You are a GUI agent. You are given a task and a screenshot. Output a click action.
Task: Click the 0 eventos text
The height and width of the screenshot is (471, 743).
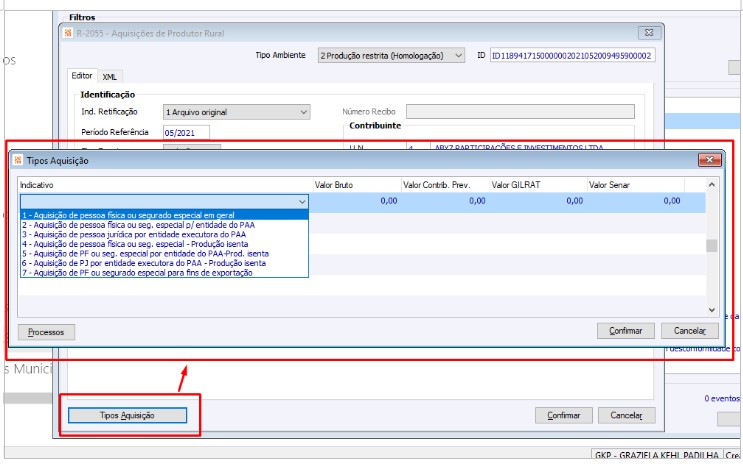point(722,399)
